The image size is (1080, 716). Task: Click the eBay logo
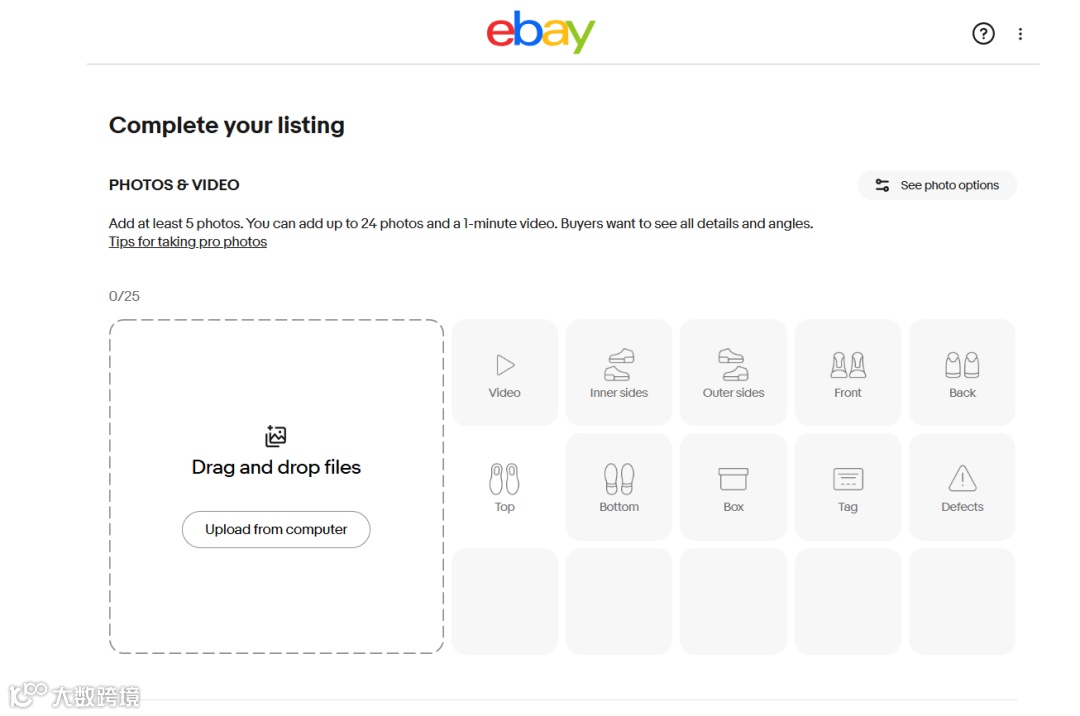[540, 32]
